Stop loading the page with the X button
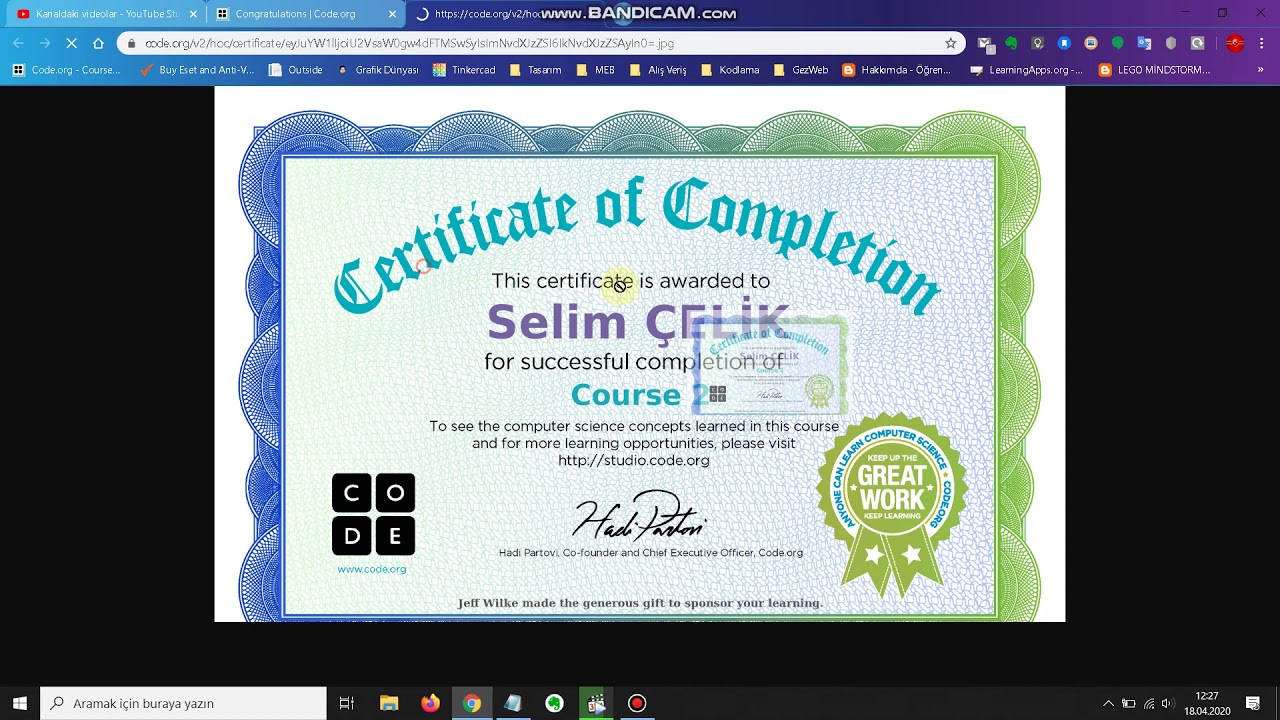 (x=71, y=43)
